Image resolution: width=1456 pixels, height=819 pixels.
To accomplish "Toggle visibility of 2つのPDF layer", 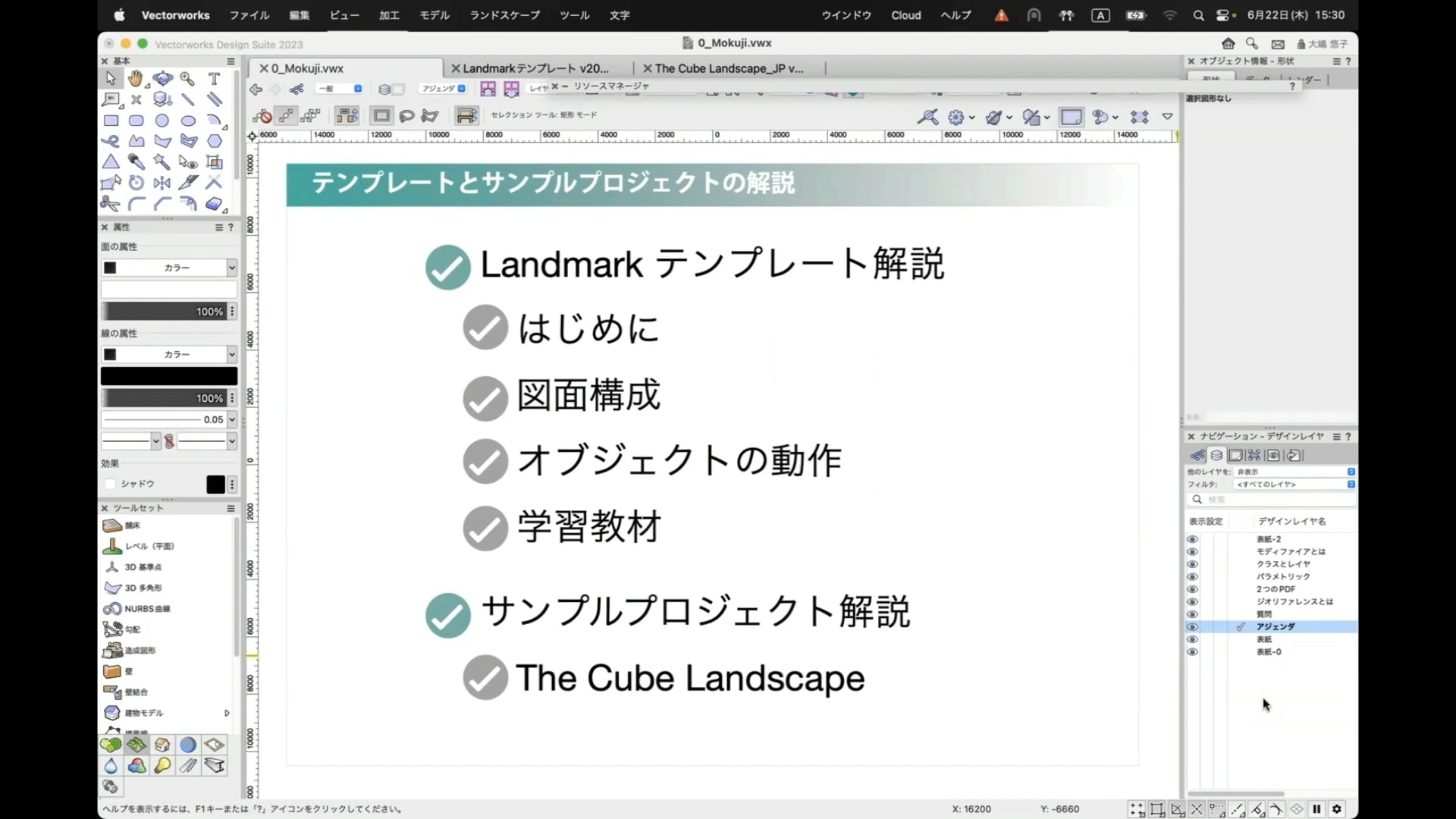I will (1192, 589).
